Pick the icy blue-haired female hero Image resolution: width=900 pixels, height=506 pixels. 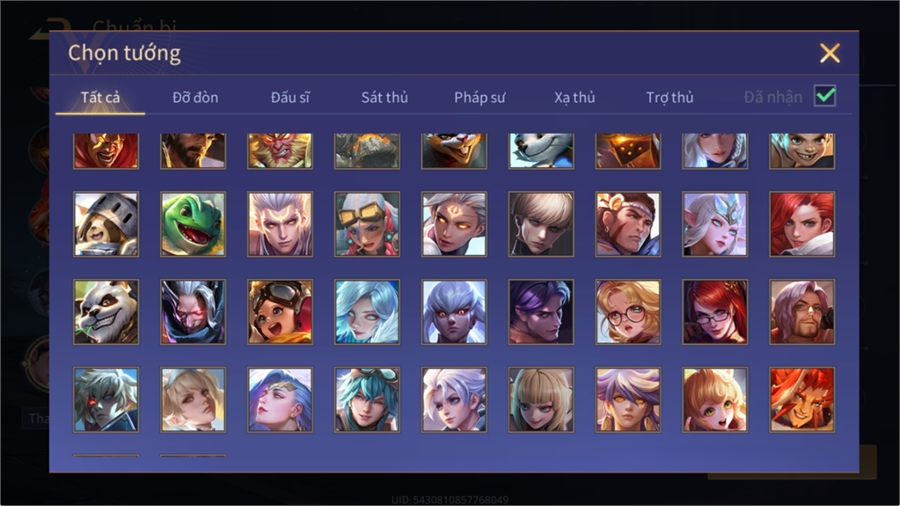[x=367, y=312]
